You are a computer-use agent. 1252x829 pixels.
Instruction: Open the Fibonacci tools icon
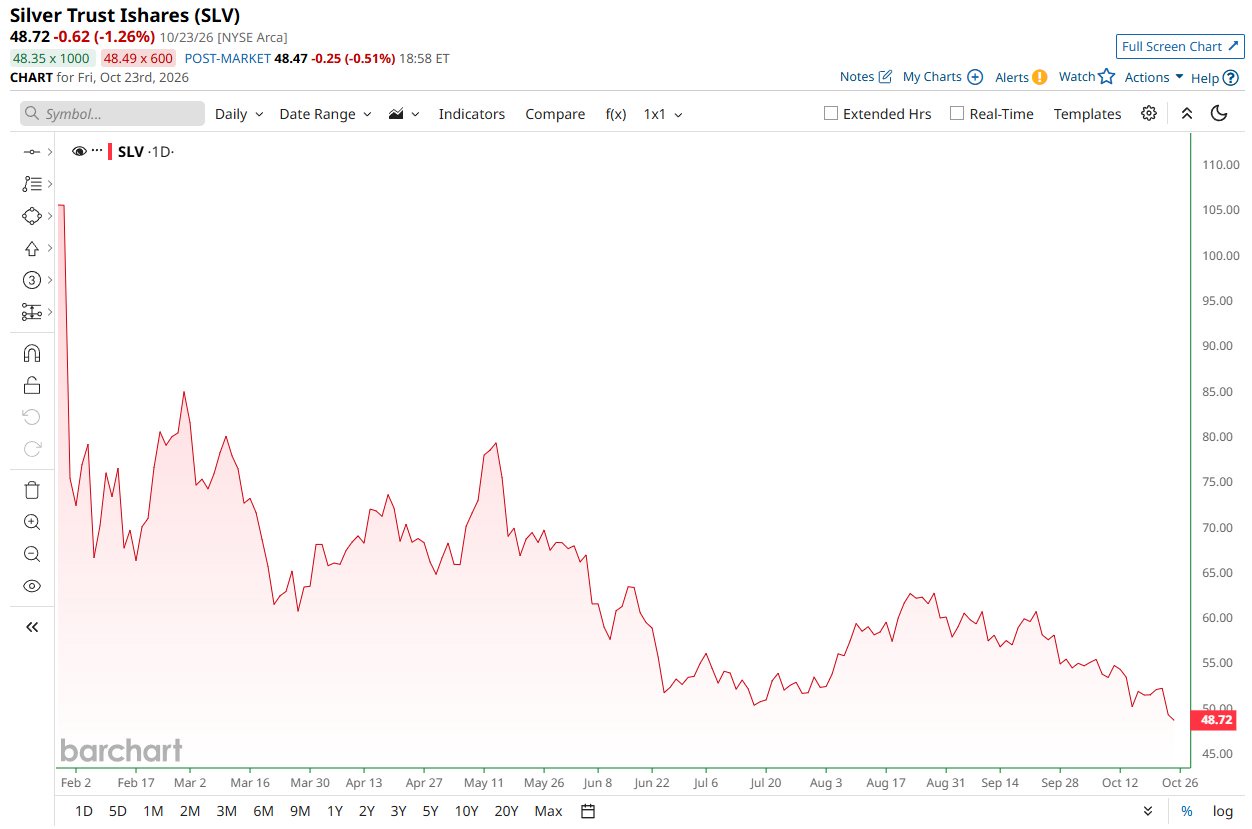click(31, 184)
